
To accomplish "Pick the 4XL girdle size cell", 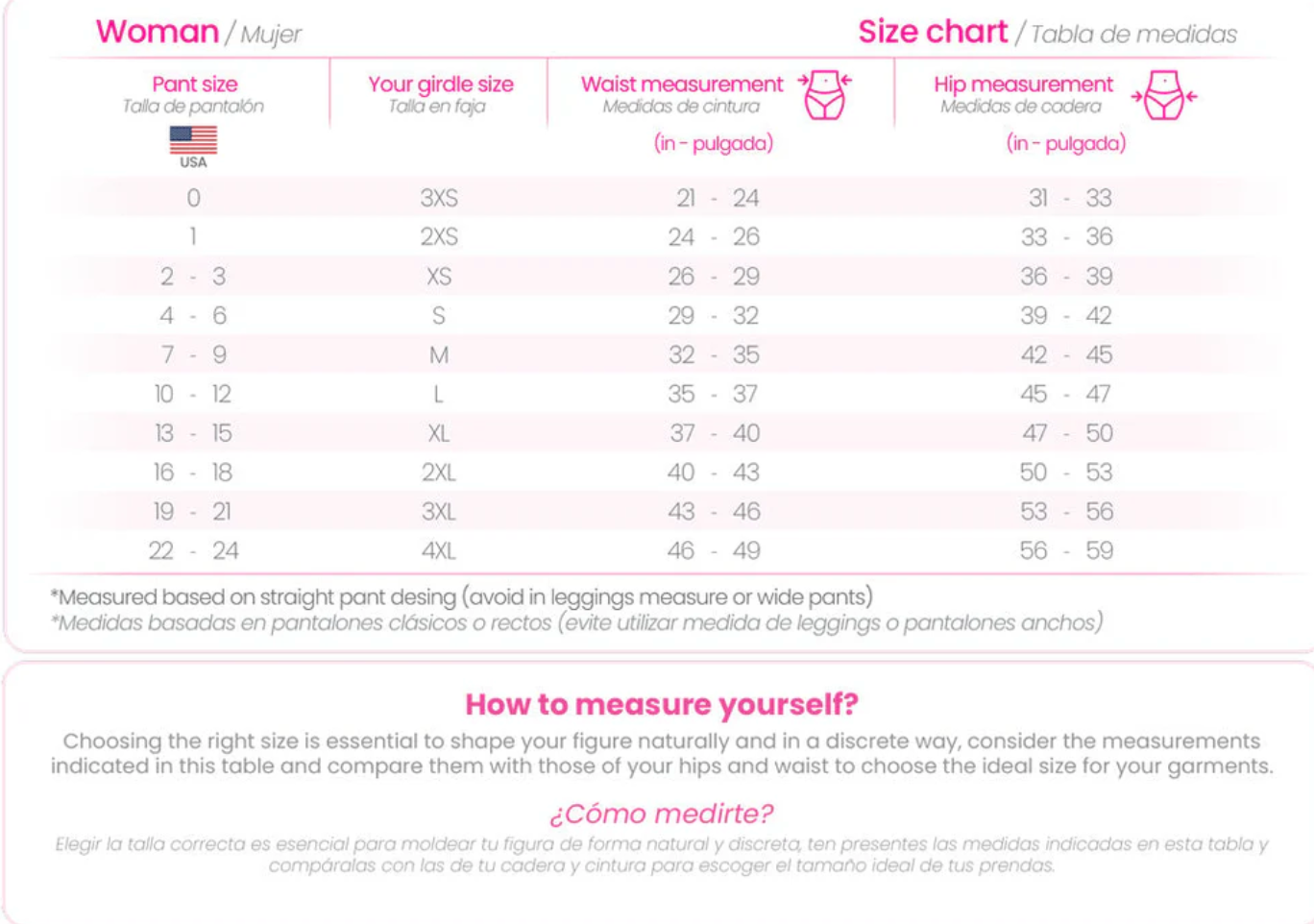I will coord(439,551).
